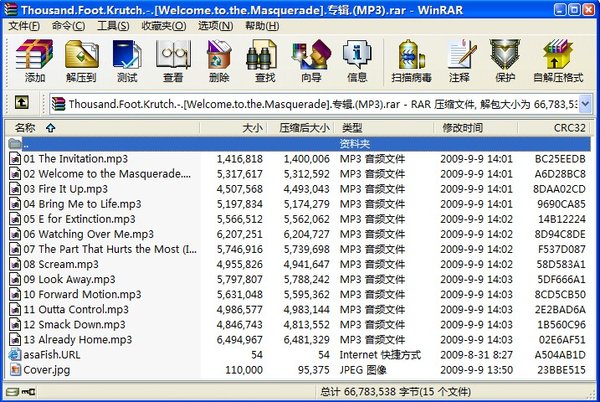
Task: Go up one level with the arrow button
Action: (21, 103)
